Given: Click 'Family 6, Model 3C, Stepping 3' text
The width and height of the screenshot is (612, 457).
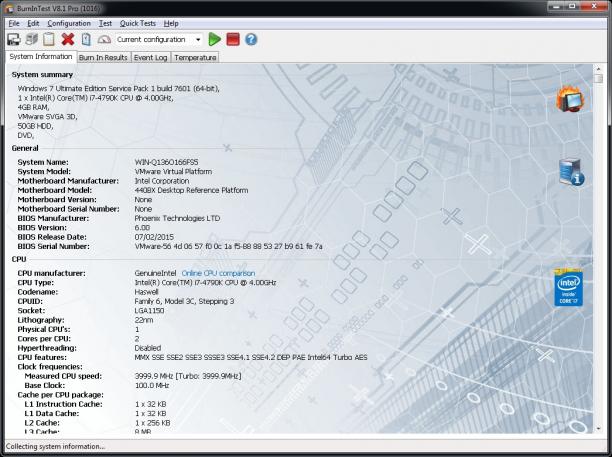Looking at the screenshot, I should point(184,301).
